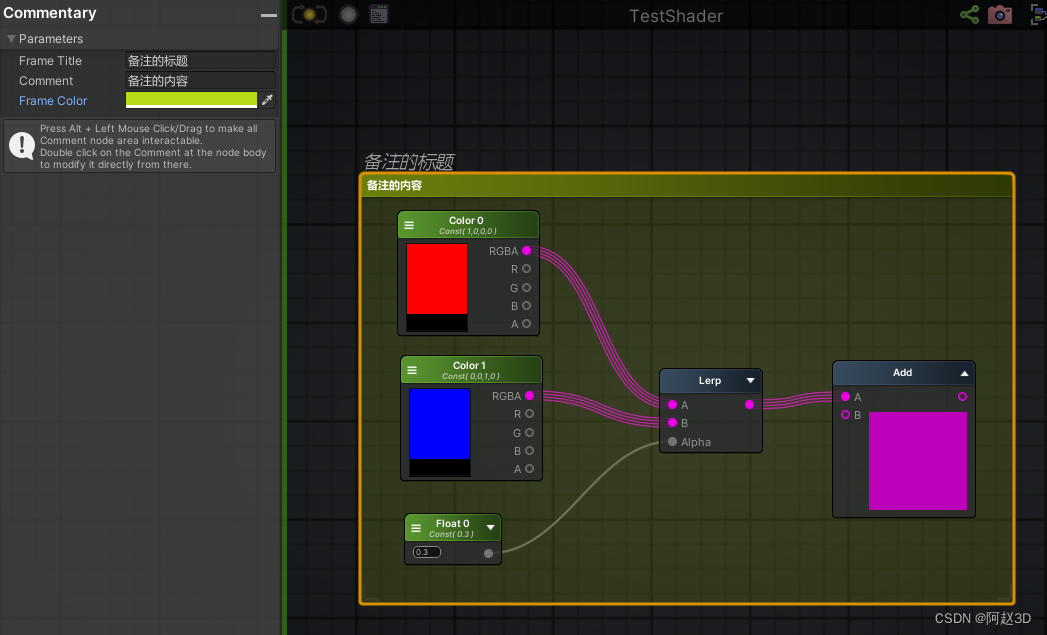Screen dimensions: 1047x635
Task: Select the Color 1 node header
Action: pos(471,370)
